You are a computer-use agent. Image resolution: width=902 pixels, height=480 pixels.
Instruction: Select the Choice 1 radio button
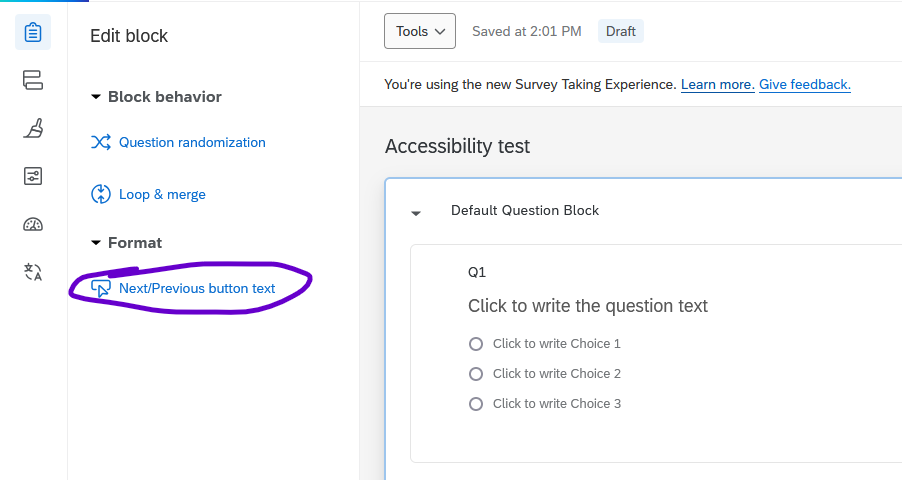coord(476,344)
